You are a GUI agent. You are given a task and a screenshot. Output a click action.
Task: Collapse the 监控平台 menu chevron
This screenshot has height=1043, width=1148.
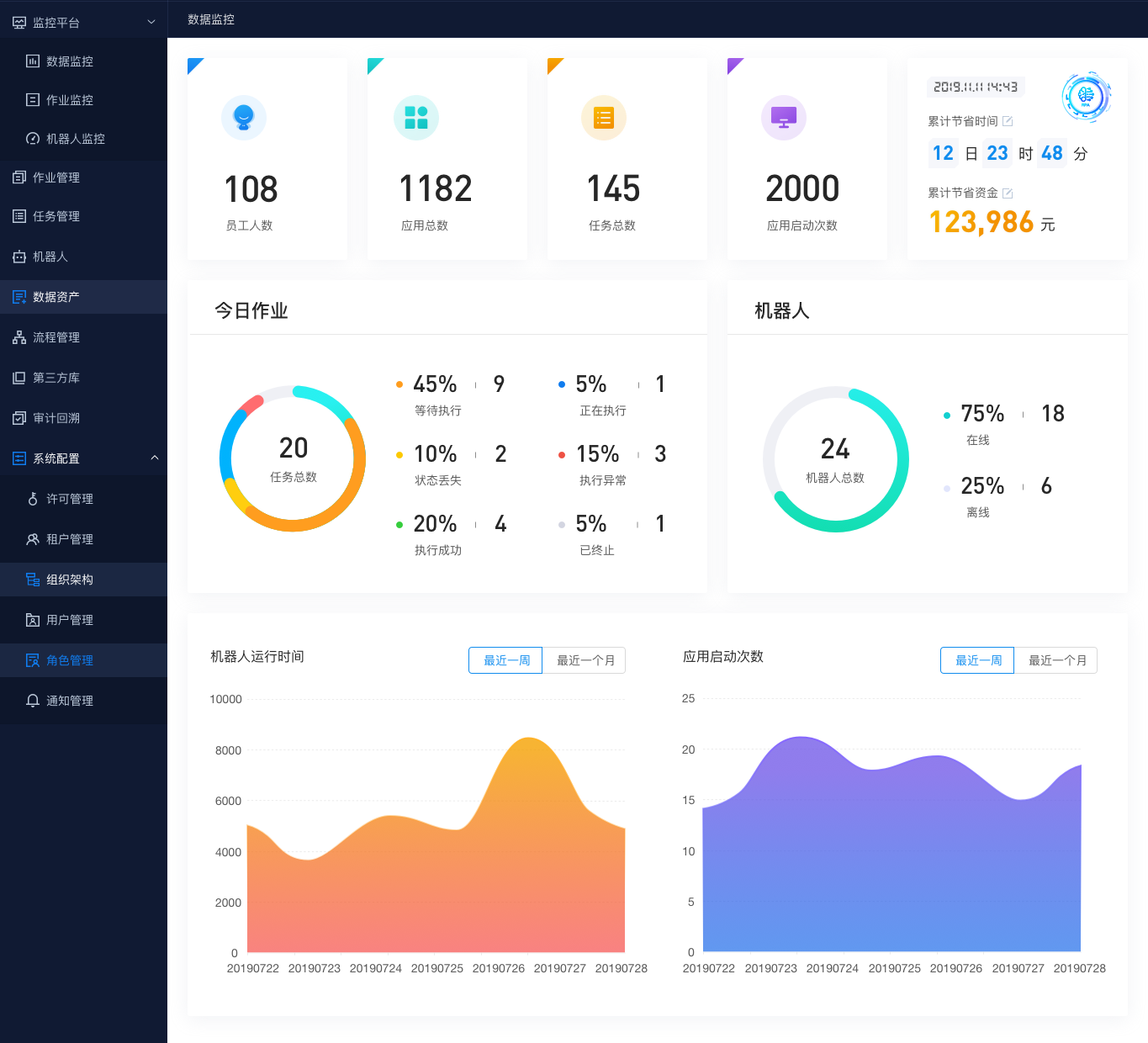(151, 22)
